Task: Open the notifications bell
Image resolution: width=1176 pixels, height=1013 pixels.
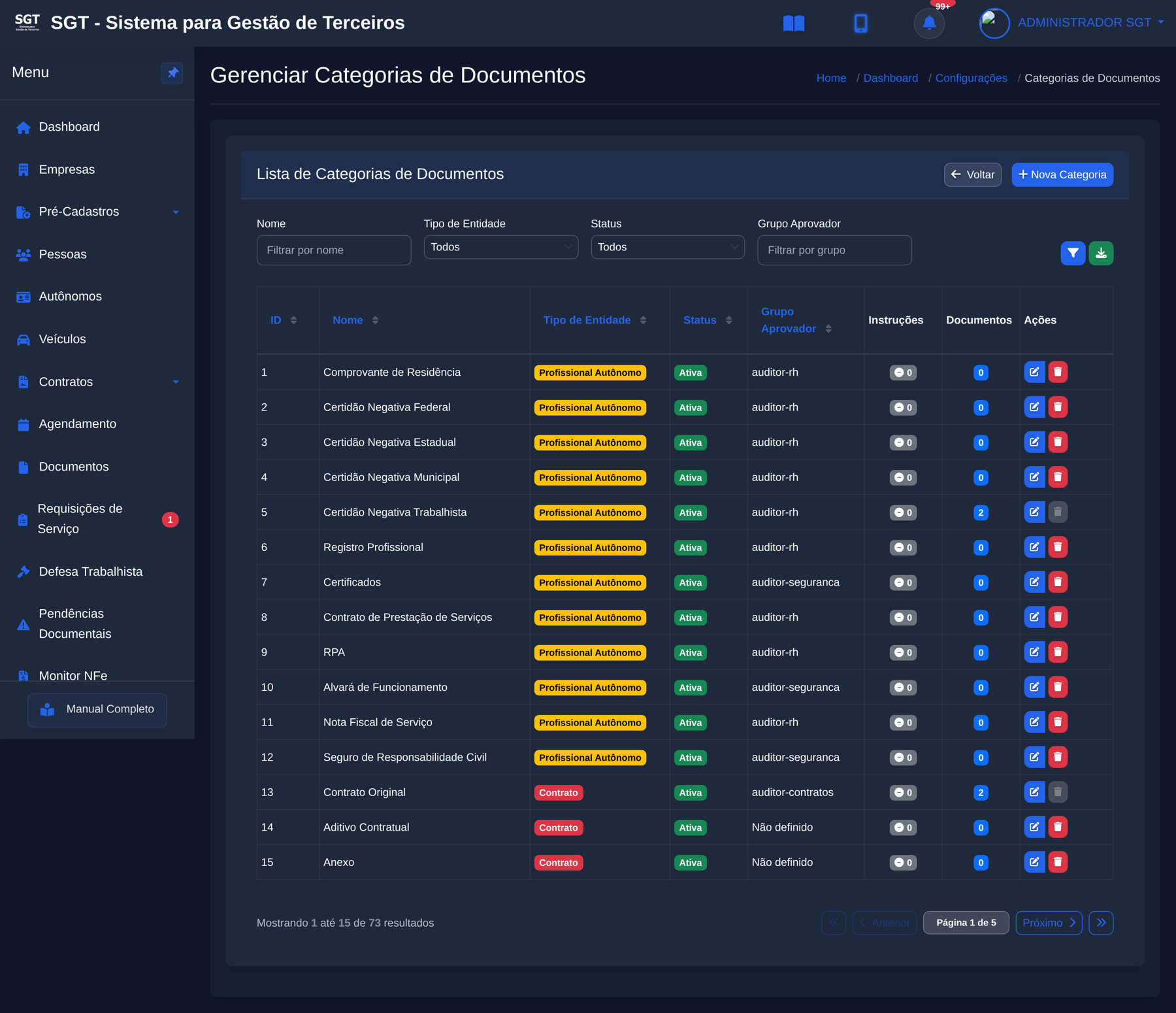Action: click(x=929, y=24)
